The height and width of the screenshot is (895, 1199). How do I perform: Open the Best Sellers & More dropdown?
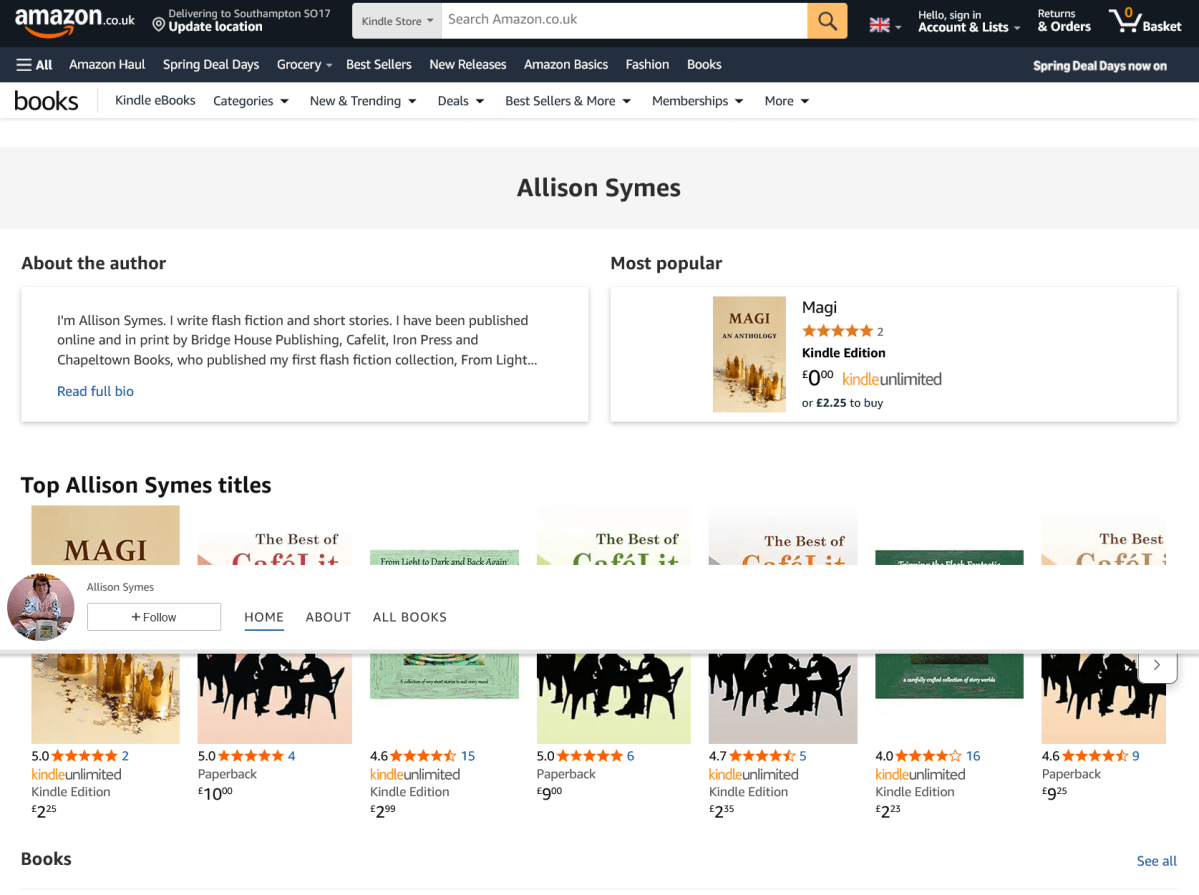pyautogui.click(x=567, y=101)
